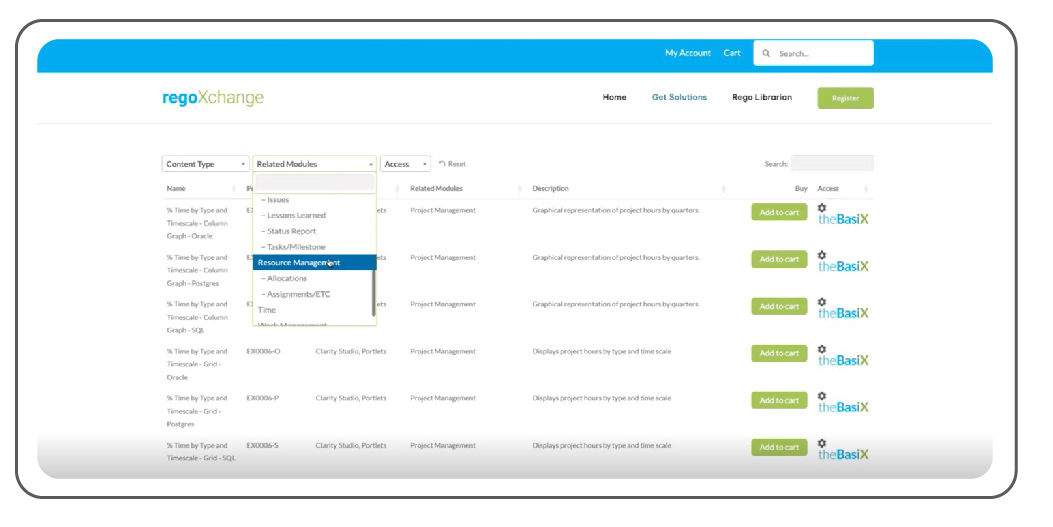1053x527 pixels.
Task: Collapse the Related Modules dropdown
Action: (314, 164)
